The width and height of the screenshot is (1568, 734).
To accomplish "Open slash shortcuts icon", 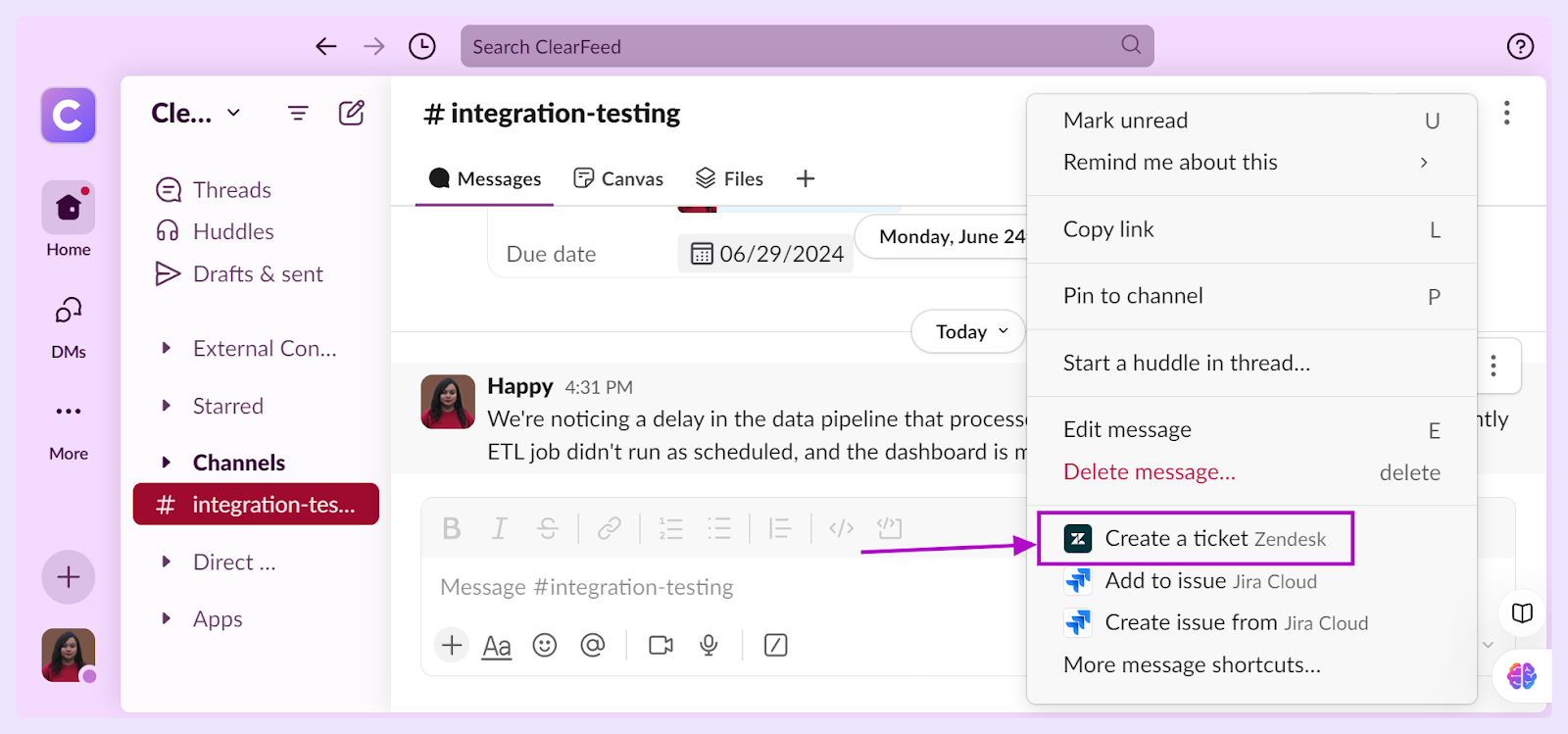I will [775, 645].
